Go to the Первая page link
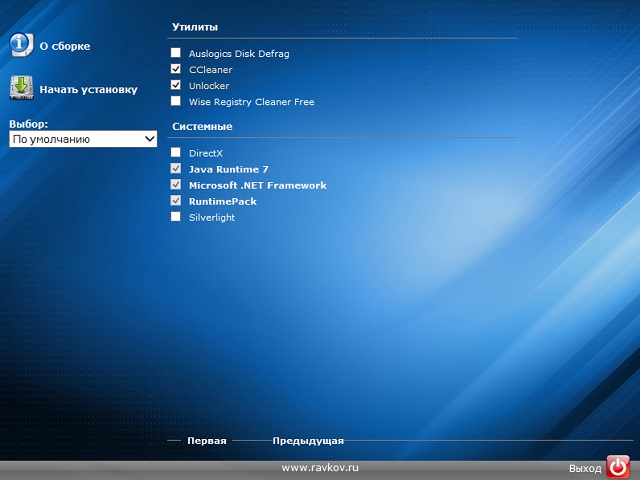The height and width of the screenshot is (480, 640). pyautogui.click(x=207, y=441)
